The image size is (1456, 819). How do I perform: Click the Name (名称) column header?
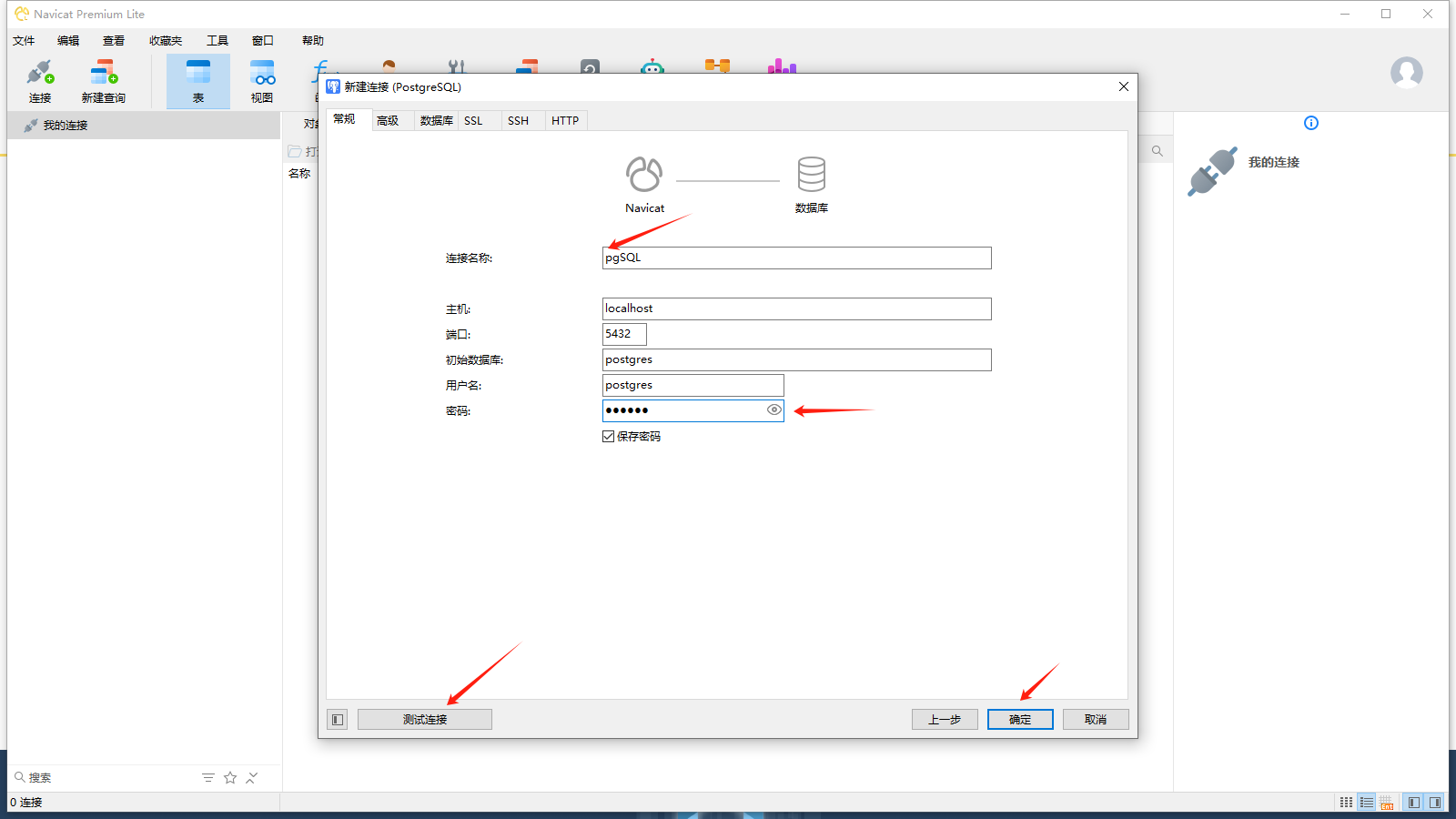tap(299, 174)
